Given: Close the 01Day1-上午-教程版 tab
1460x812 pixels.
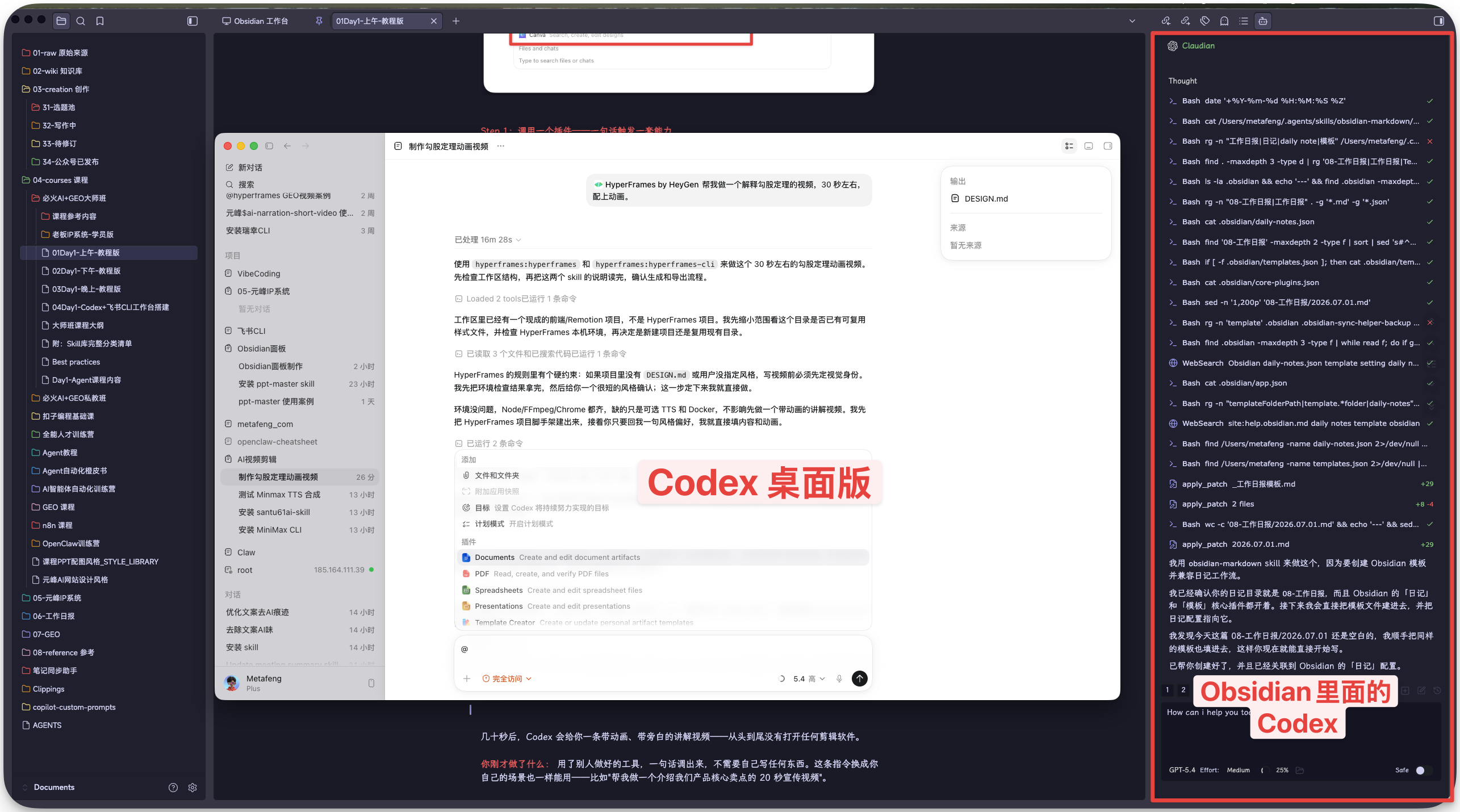Looking at the screenshot, I should coord(434,21).
